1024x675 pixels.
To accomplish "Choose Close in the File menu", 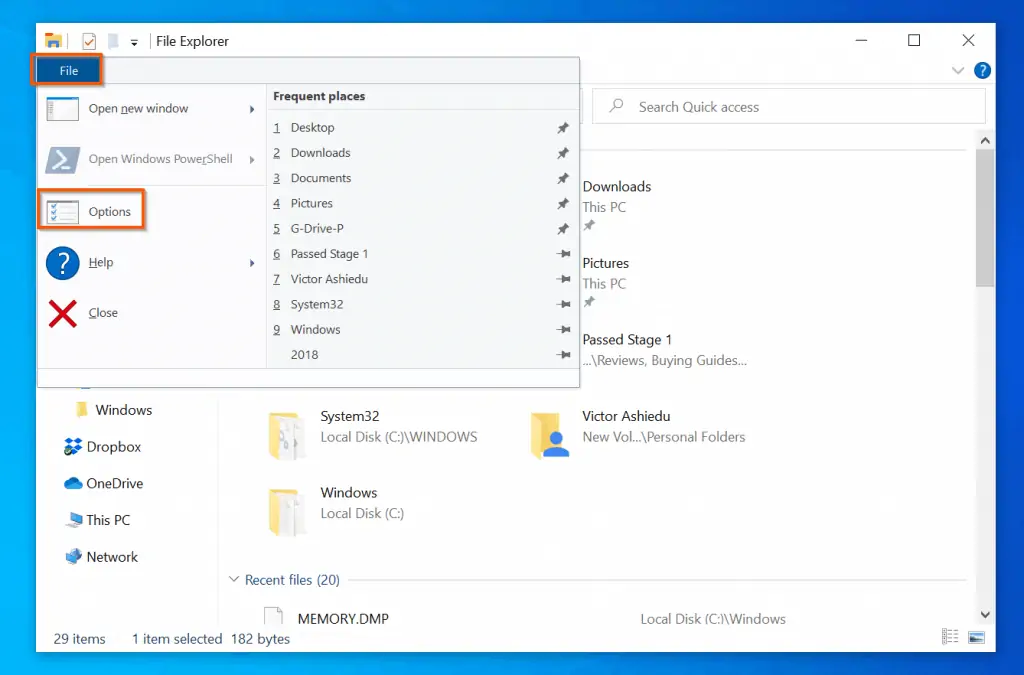I will pyautogui.click(x=152, y=313).
